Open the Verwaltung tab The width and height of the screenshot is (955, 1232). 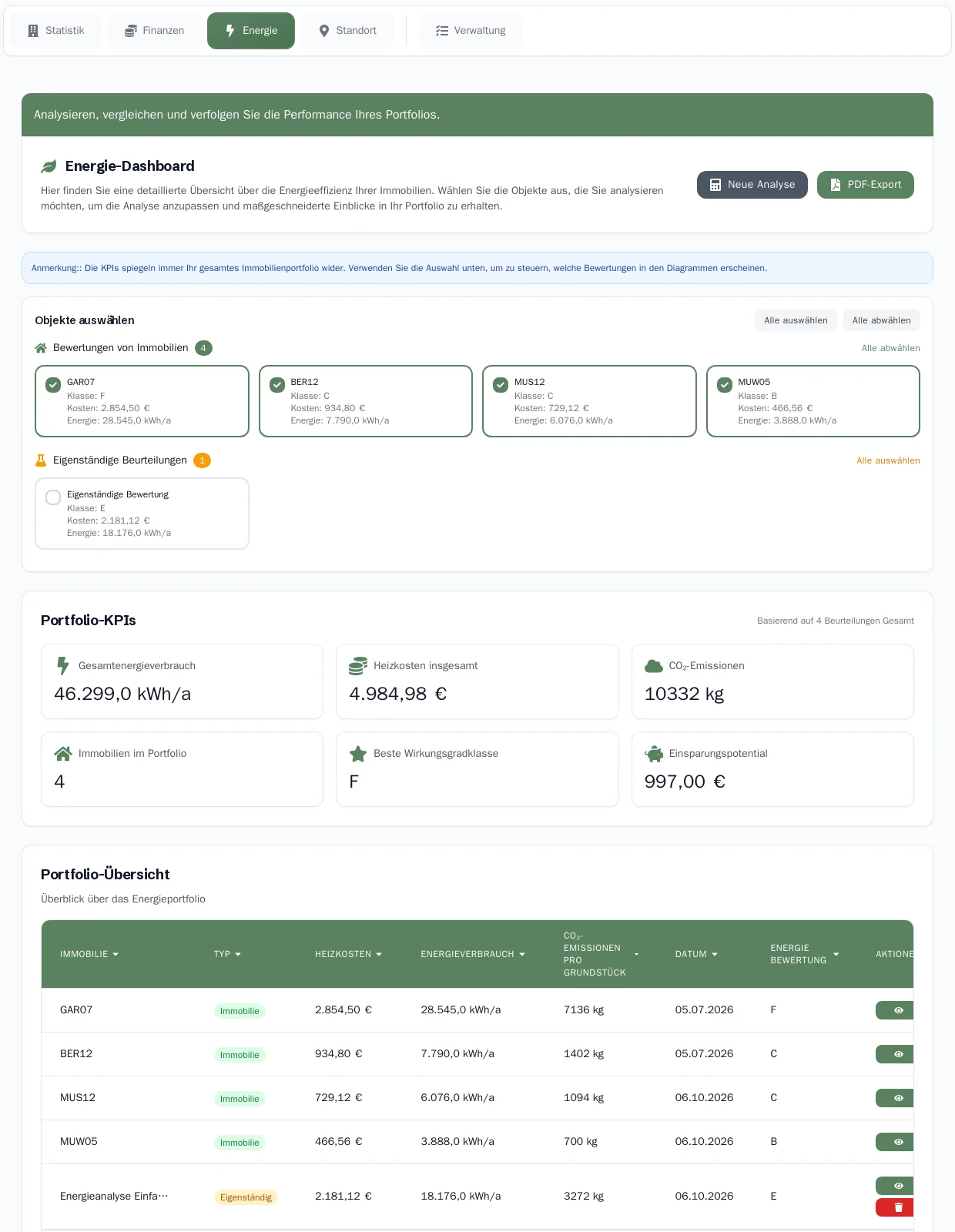tap(470, 31)
